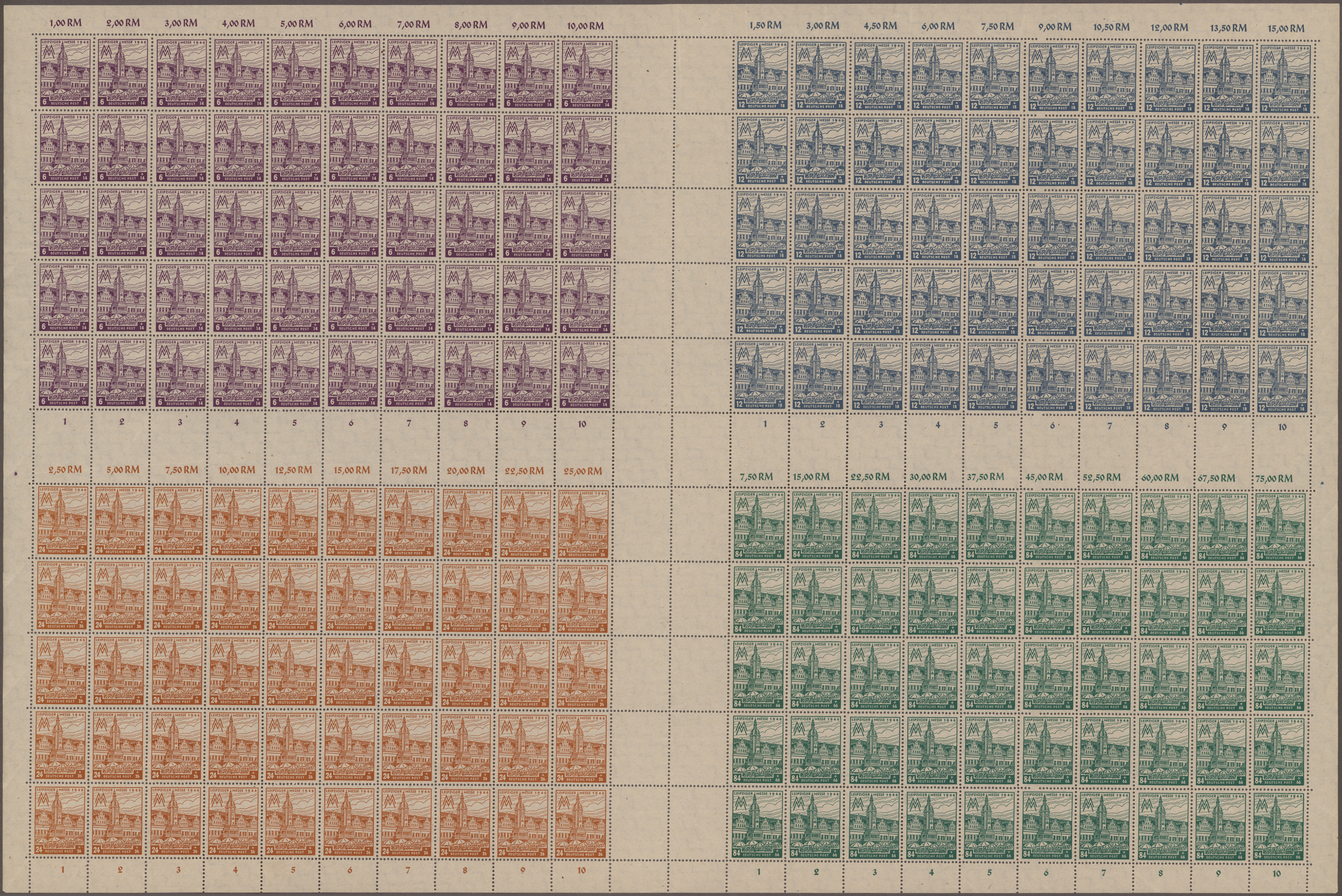The width and height of the screenshot is (1342, 896).
Task: Click the orange "25,00 RM" sheet total
Action: tap(583, 471)
